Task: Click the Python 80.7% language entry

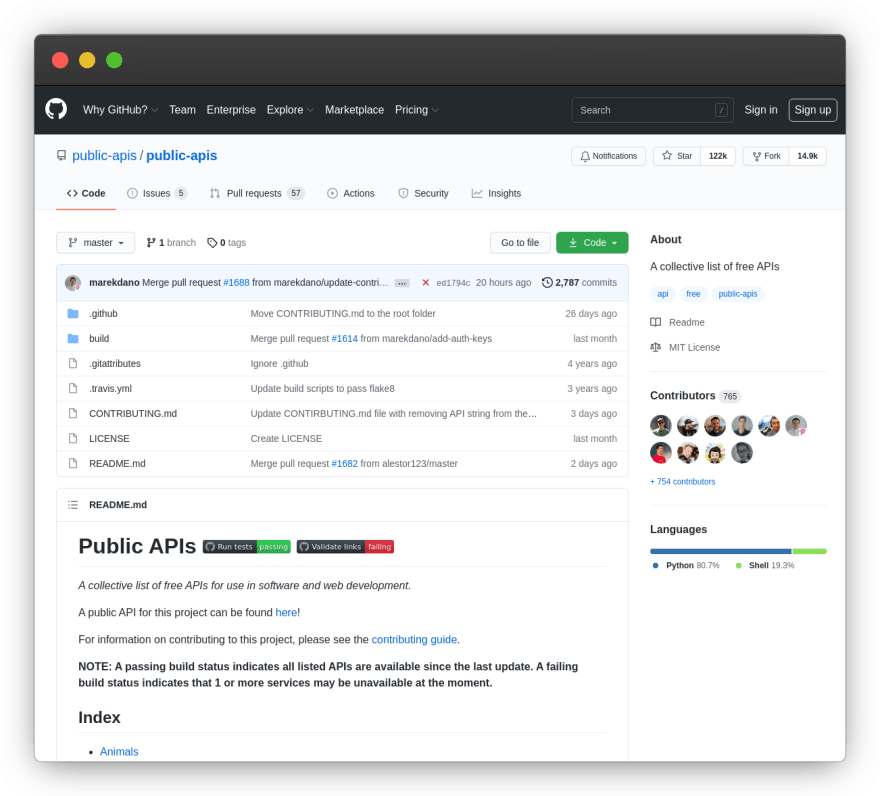Action: pos(686,565)
